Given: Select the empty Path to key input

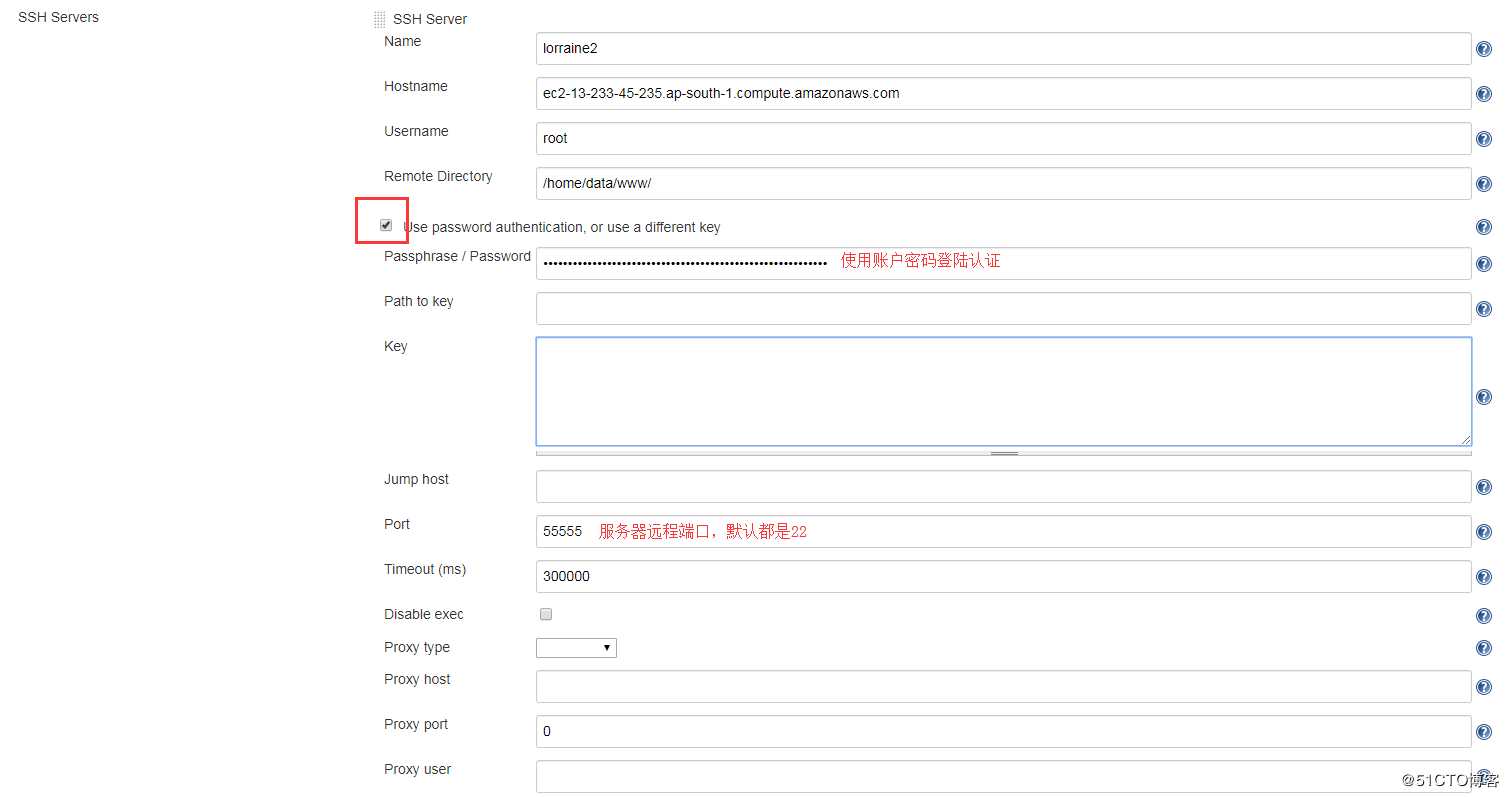Looking at the screenshot, I should (1003, 308).
